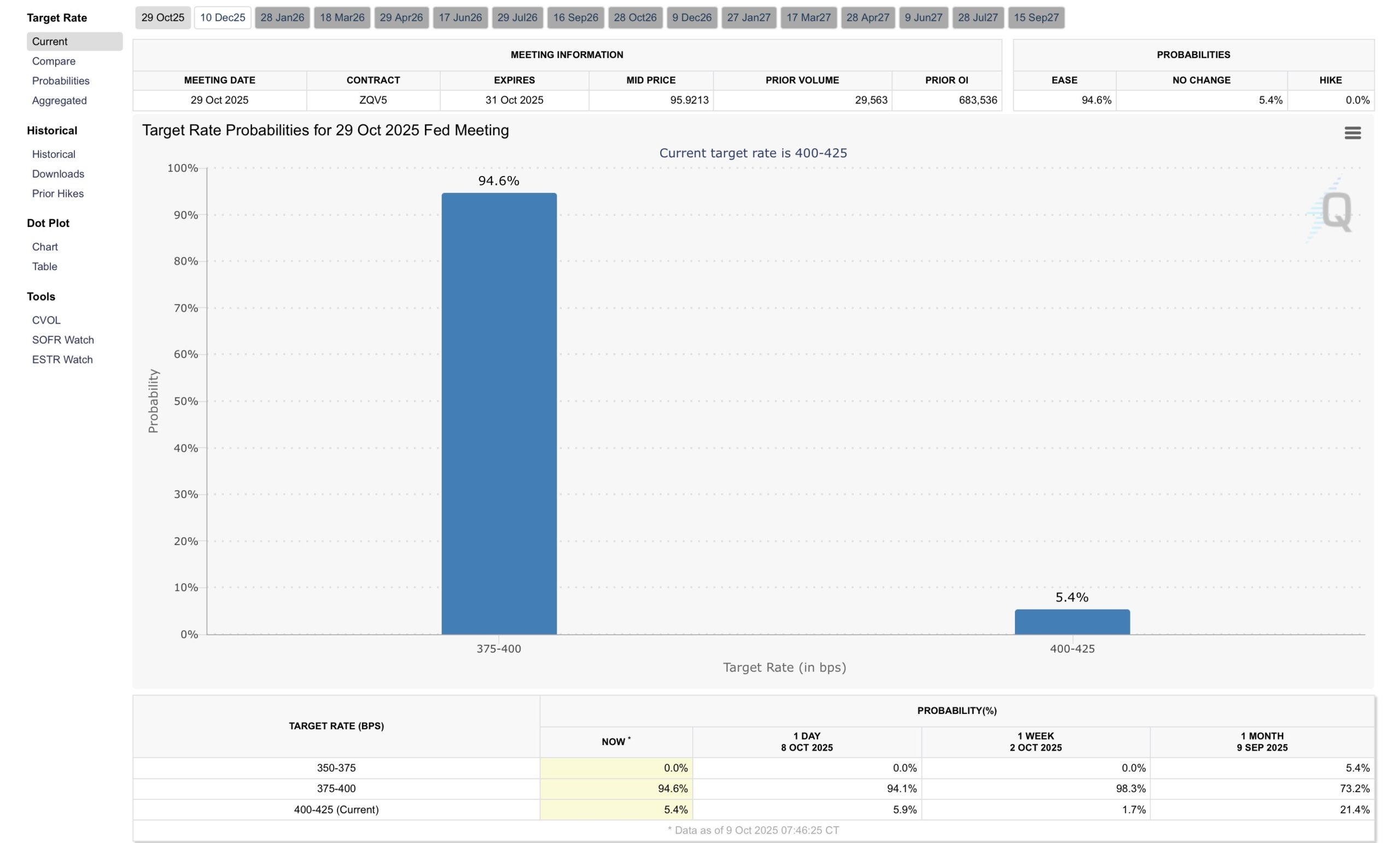
Task: Open ESTR Watch tool
Action: coord(62,360)
